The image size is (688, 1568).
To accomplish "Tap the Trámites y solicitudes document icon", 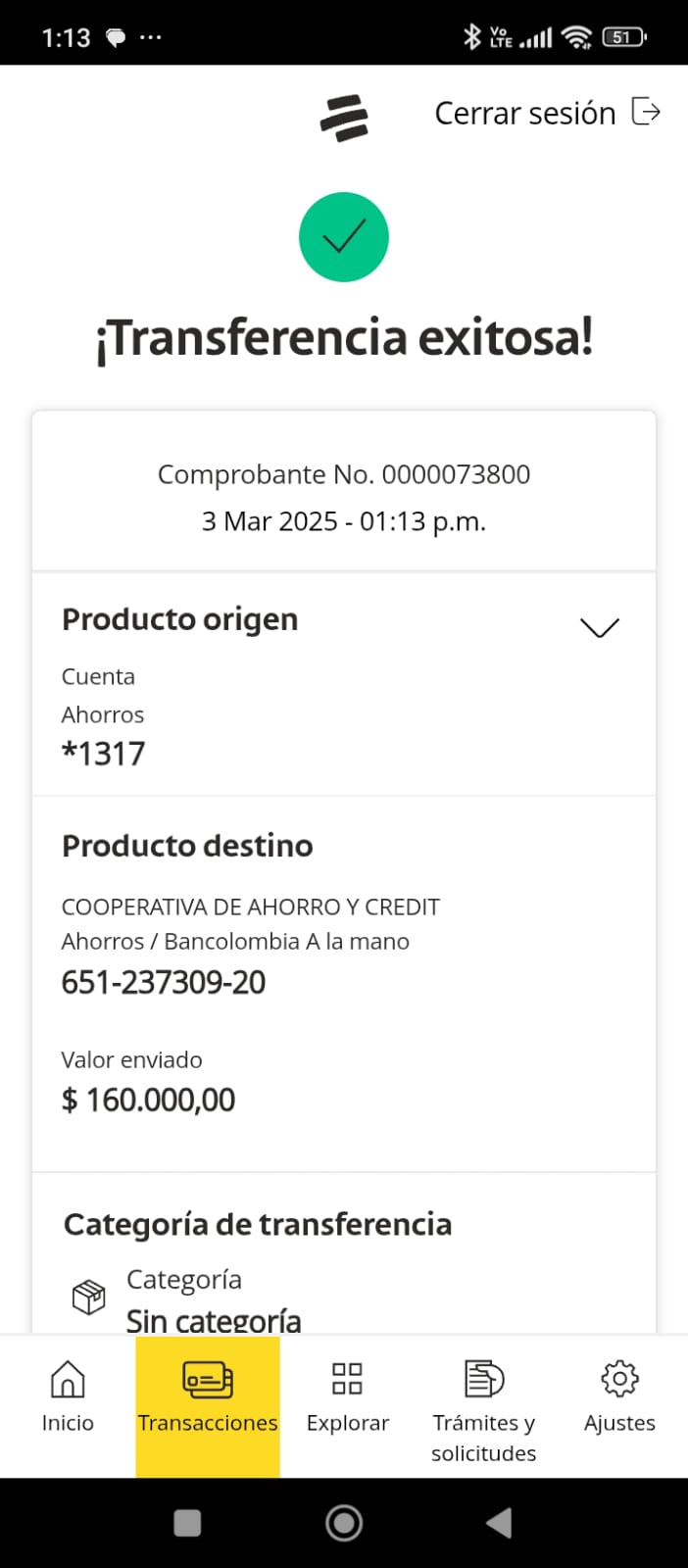I will coord(483,1379).
